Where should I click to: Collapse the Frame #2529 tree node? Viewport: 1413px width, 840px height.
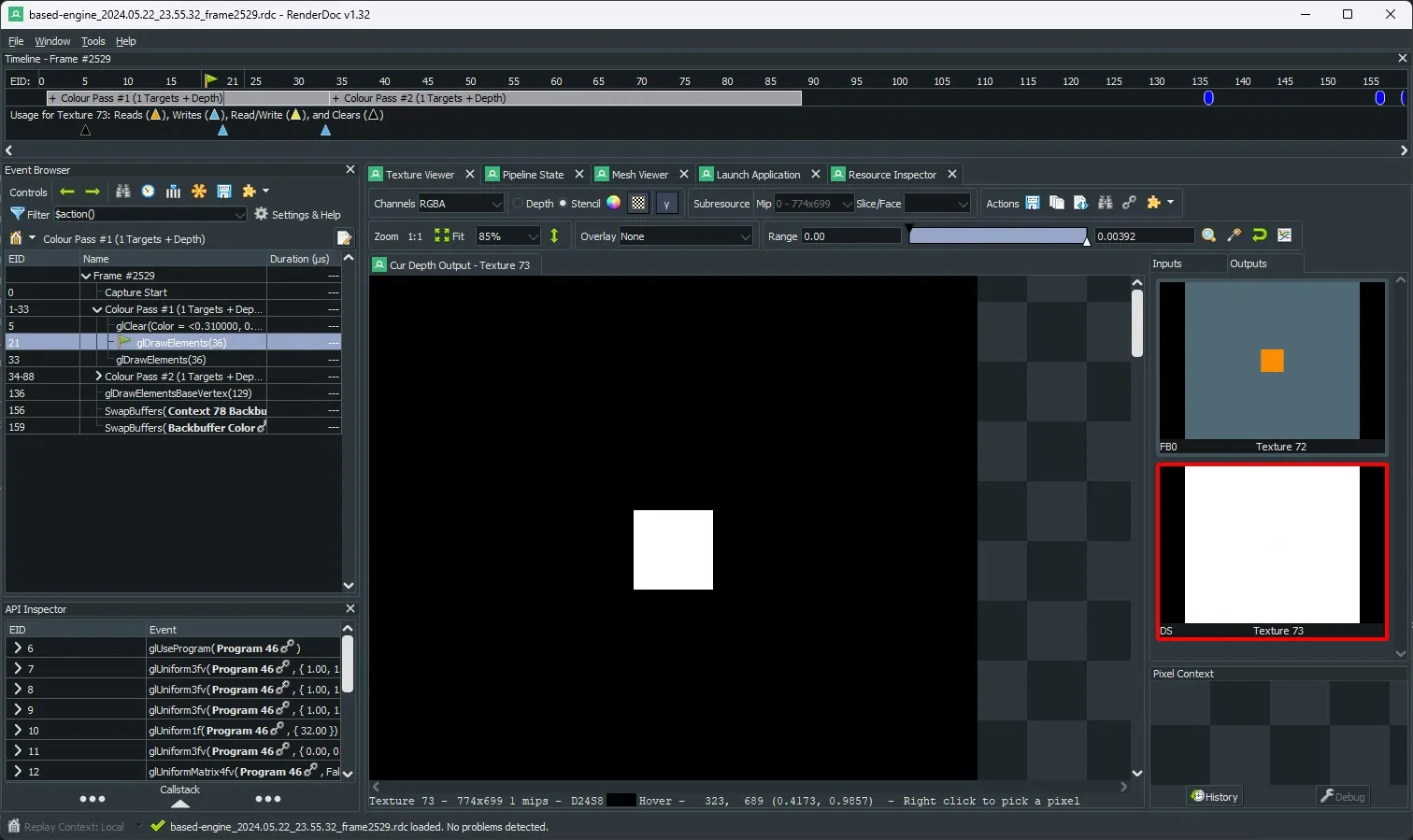[87, 276]
